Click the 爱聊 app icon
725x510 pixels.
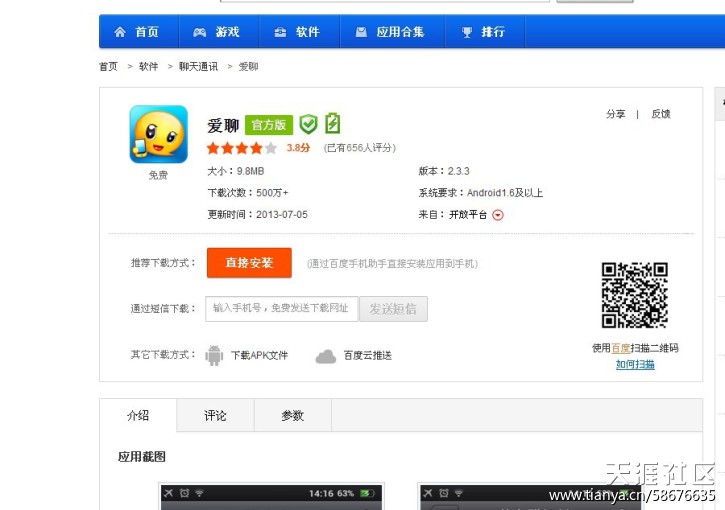pos(159,134)
